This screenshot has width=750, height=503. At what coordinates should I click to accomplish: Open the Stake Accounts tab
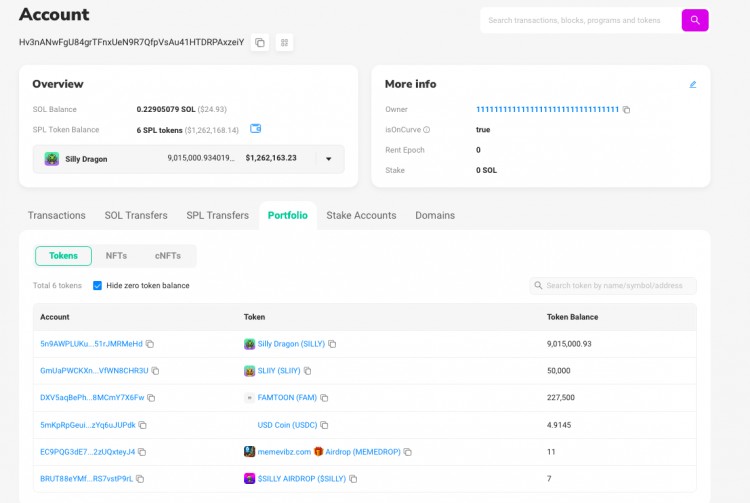pos(361,215)
